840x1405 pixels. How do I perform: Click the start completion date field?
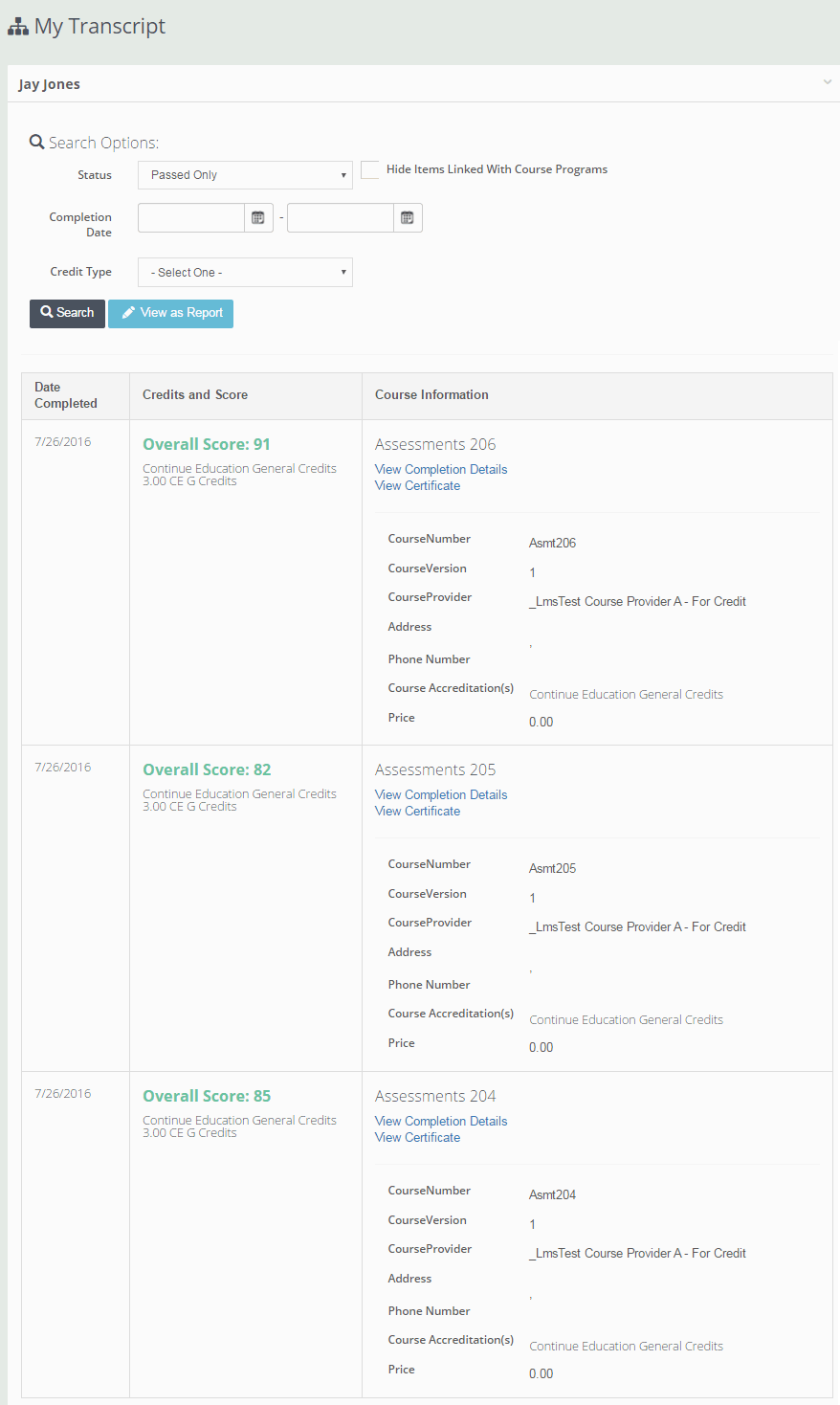191,218
